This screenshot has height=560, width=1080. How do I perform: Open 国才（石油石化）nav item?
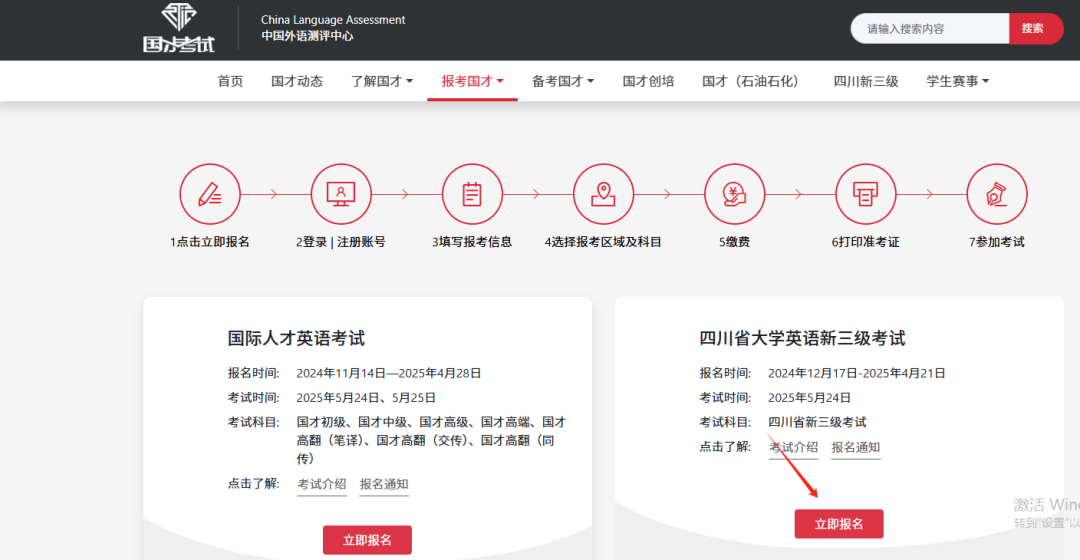pyautogui.click(x=754, y=81)
